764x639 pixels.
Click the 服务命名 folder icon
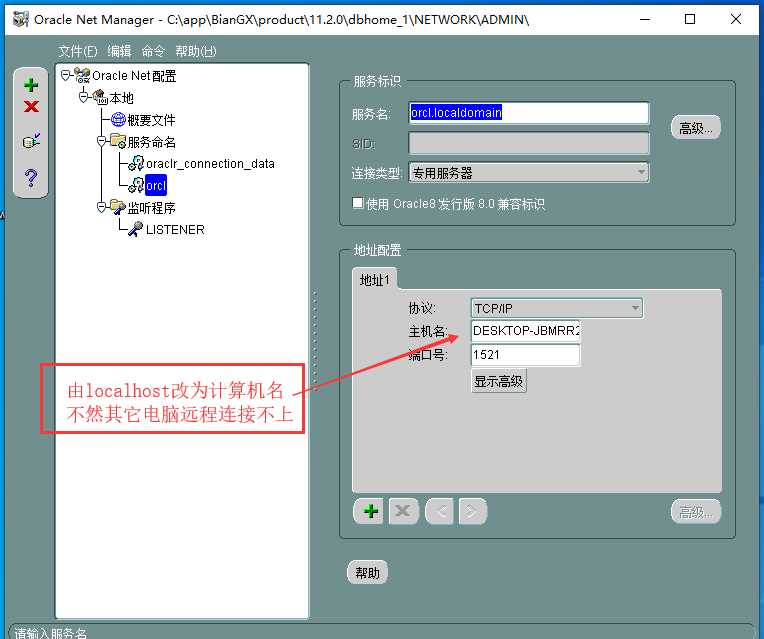coord(118,141)
